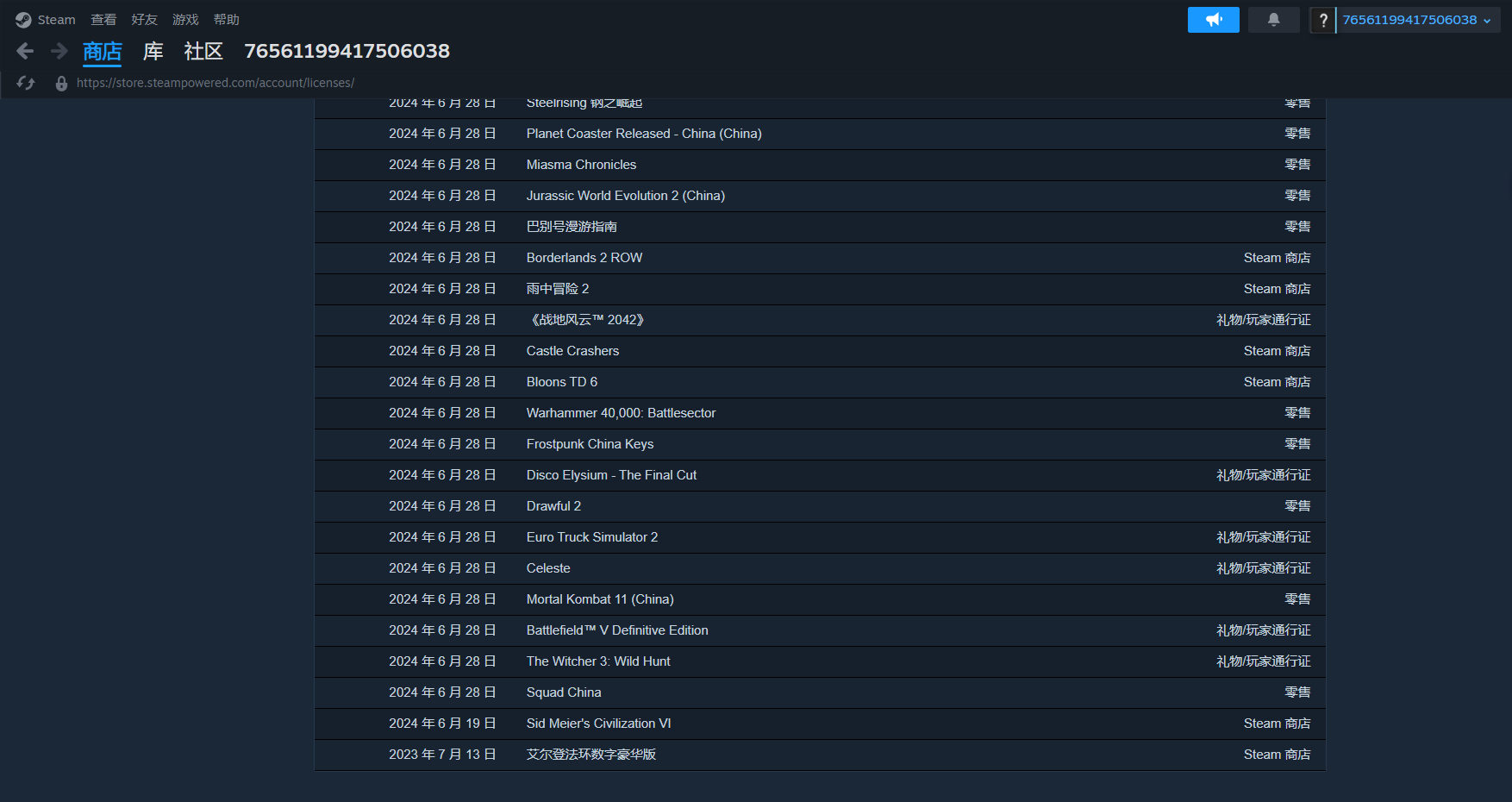This screenshot has height=802, width=1512.
Task: Open profile tab 76561199417506038
Action: (x=347, y=52)
